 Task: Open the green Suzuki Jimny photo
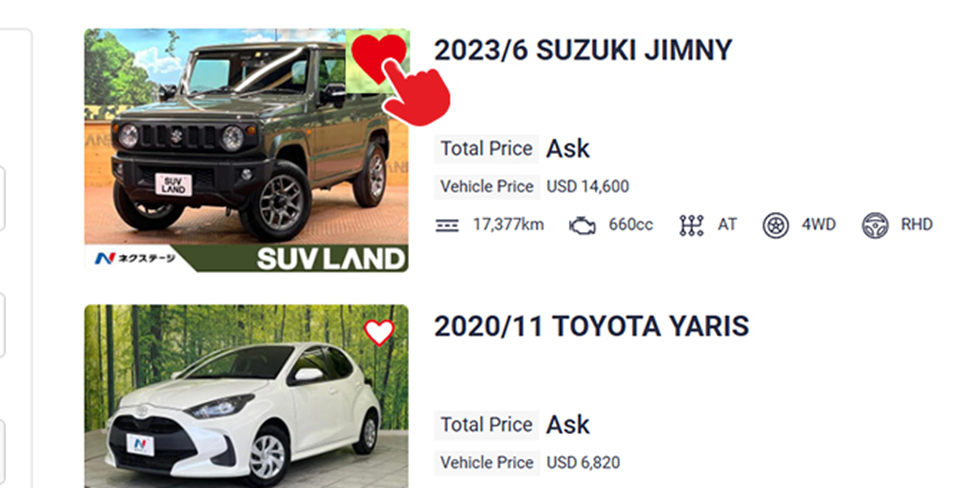246,150
